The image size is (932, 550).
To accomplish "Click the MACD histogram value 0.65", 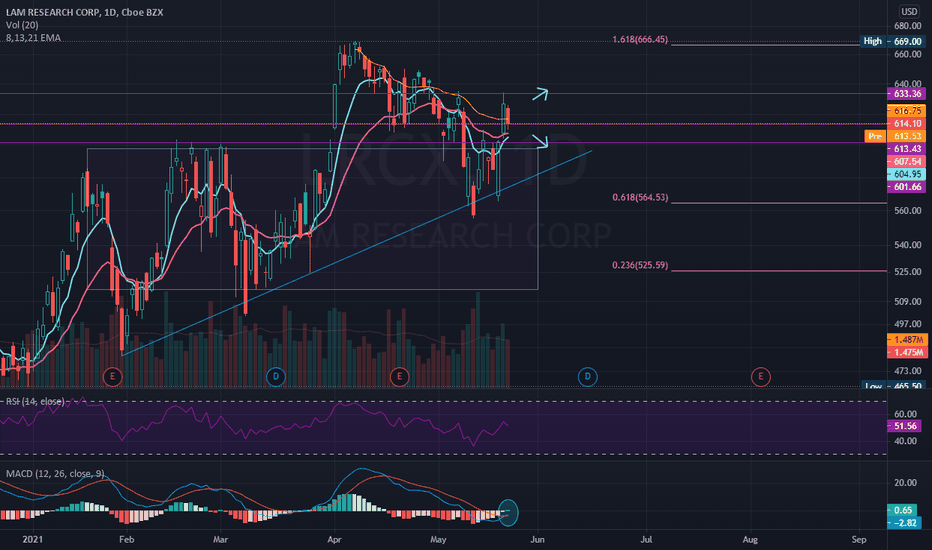I will pyautogui.click(x=903, y=510).
